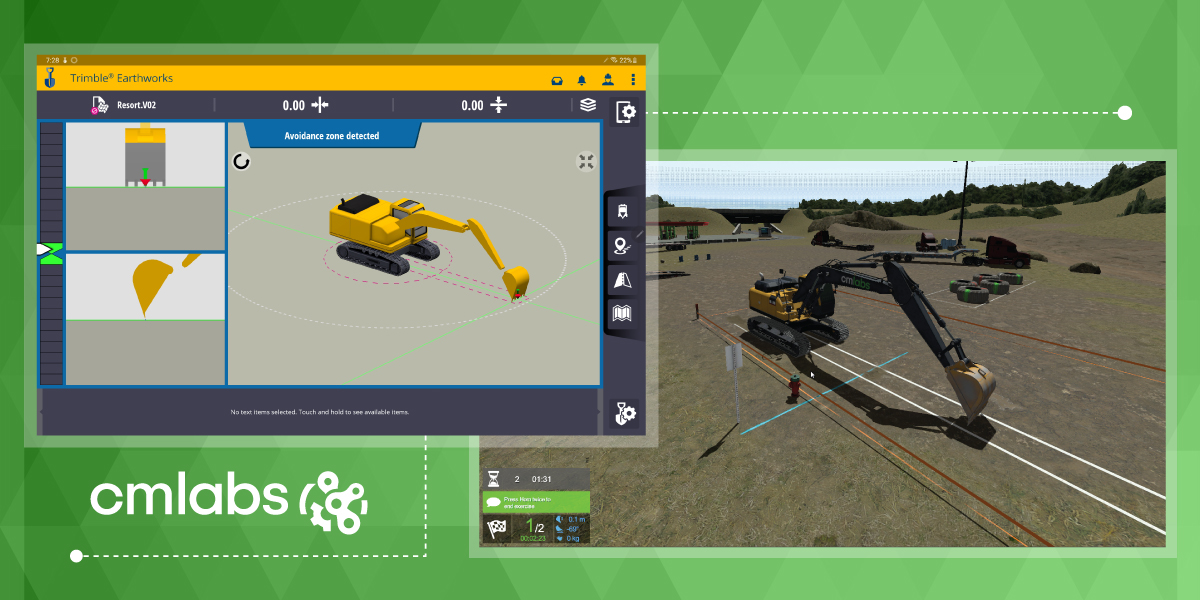Select the bucket side profile view
The width and height of the screenshot is (1200, 600).
pos(145,286)
